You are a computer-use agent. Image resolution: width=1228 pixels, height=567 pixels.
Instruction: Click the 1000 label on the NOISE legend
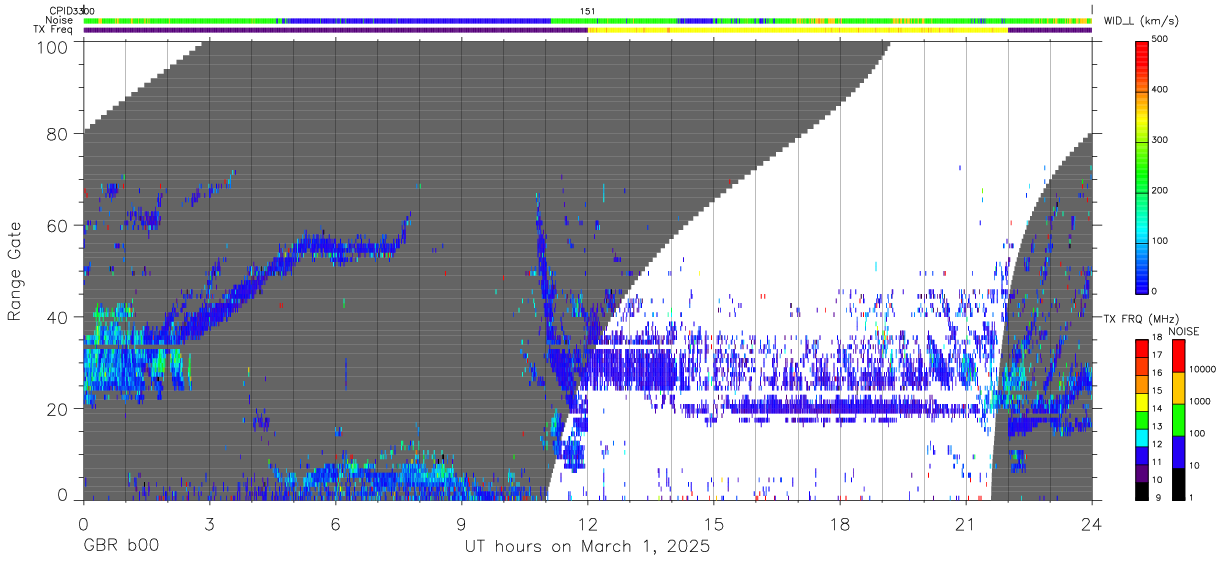(x=1200, y=402)
